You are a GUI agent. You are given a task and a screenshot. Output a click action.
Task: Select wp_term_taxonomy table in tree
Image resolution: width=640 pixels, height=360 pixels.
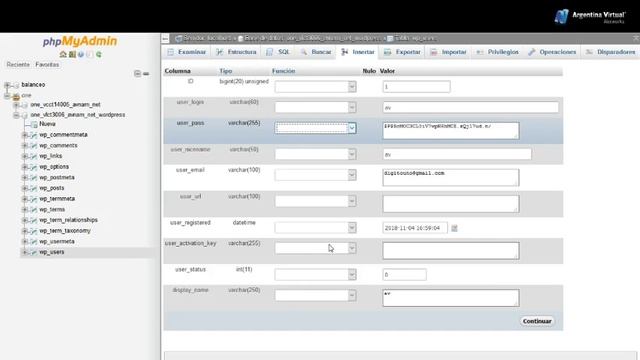tap(65, 231)
